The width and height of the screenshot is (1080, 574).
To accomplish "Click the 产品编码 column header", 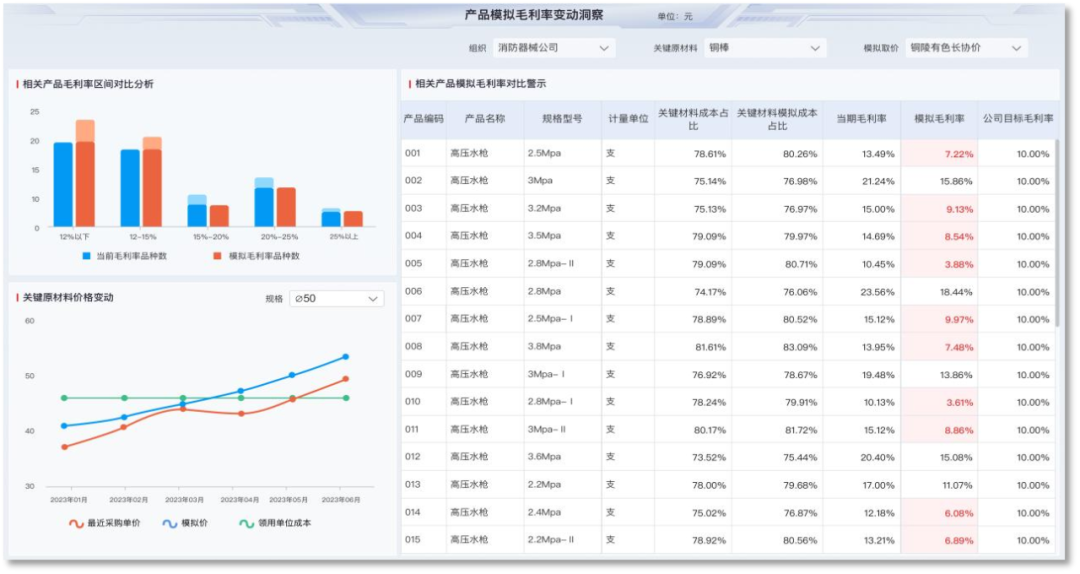I will click(423, 119).
